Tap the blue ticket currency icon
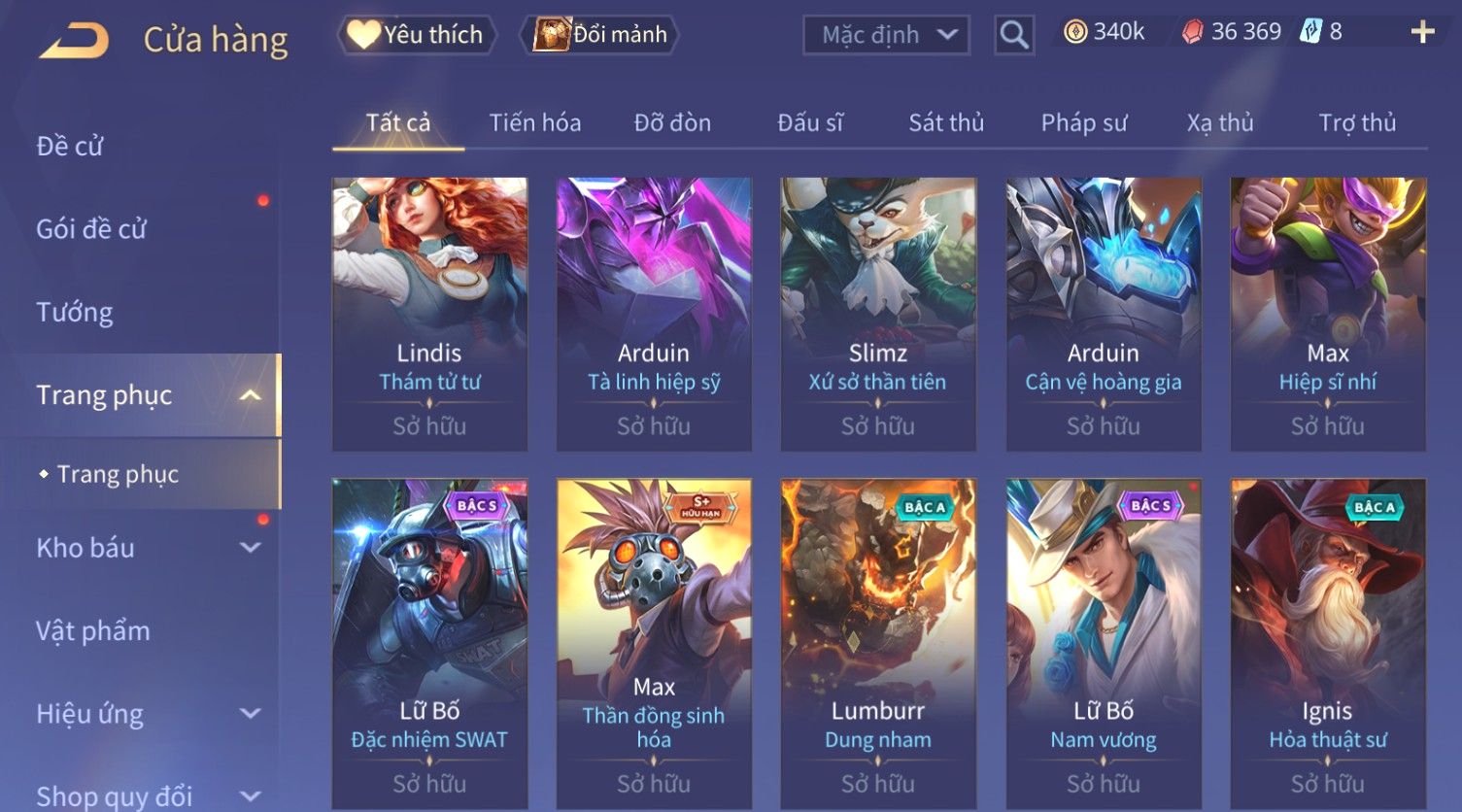1462x812 pixels. (x=1310, y=32)
